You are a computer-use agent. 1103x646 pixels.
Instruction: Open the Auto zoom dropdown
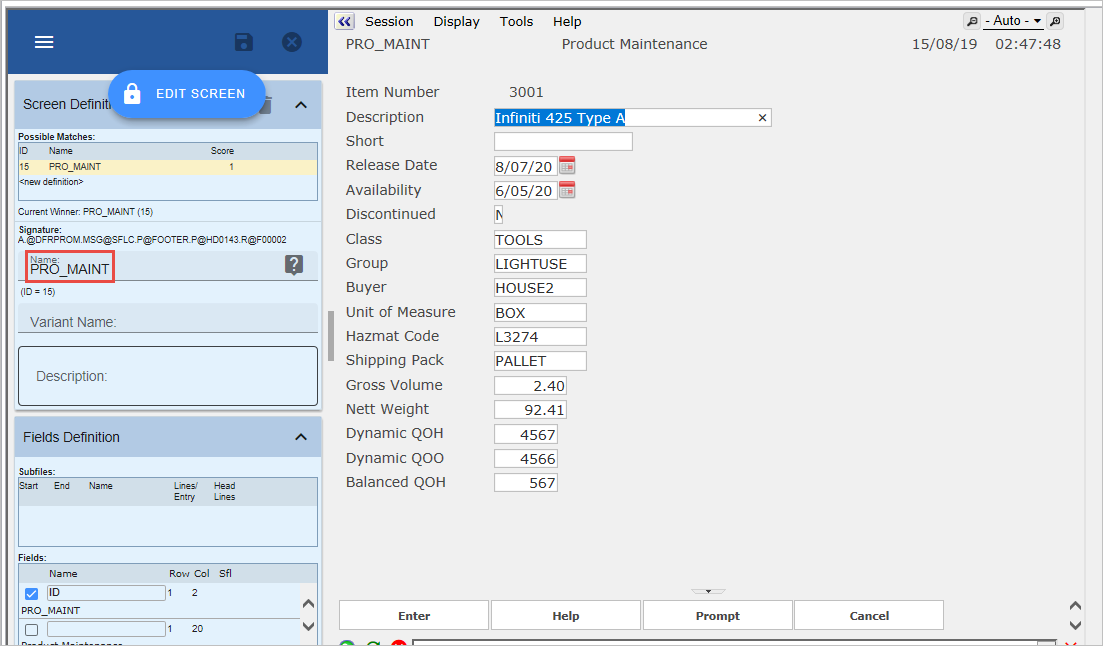tap(1013, 21)
